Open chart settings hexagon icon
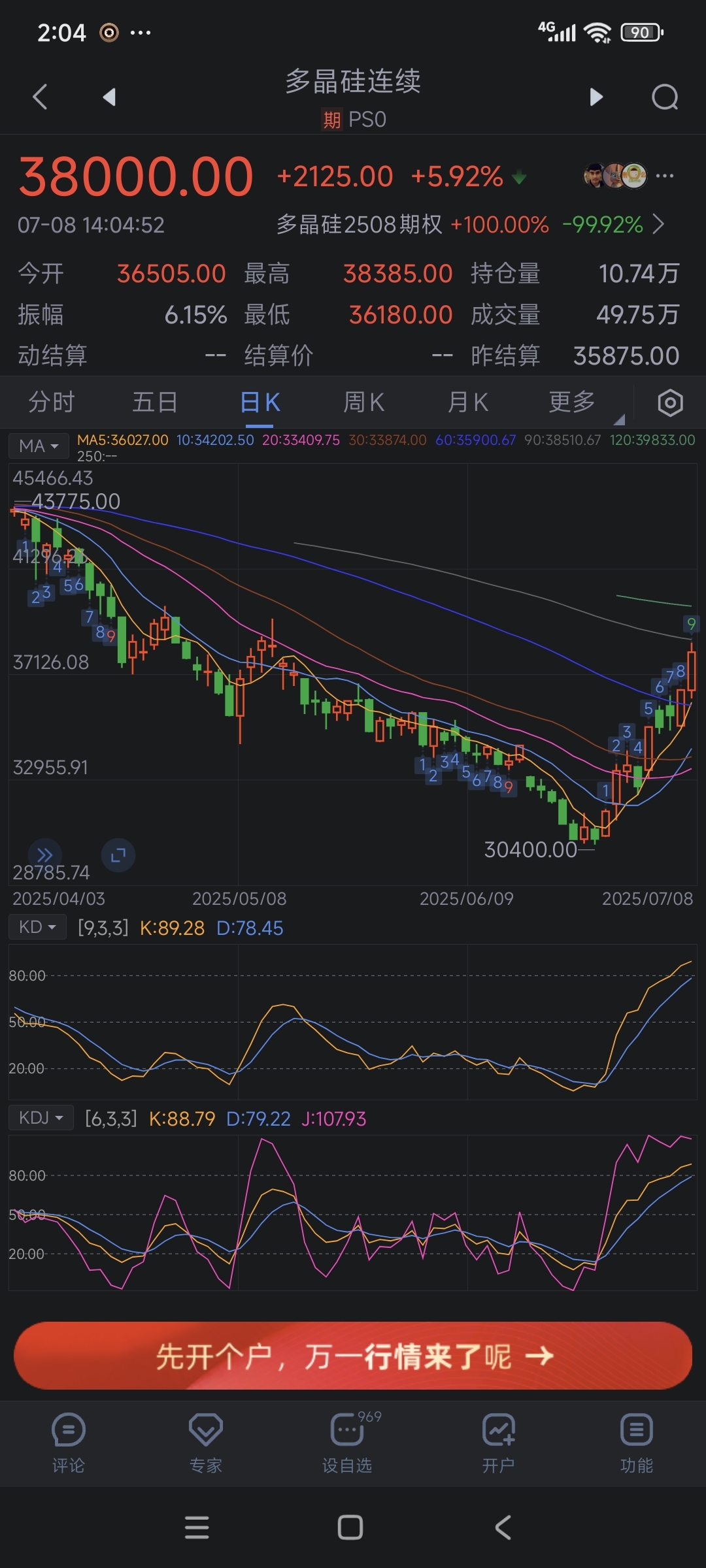The width and height of the screenshot is (706, 1568). (670, 402)
